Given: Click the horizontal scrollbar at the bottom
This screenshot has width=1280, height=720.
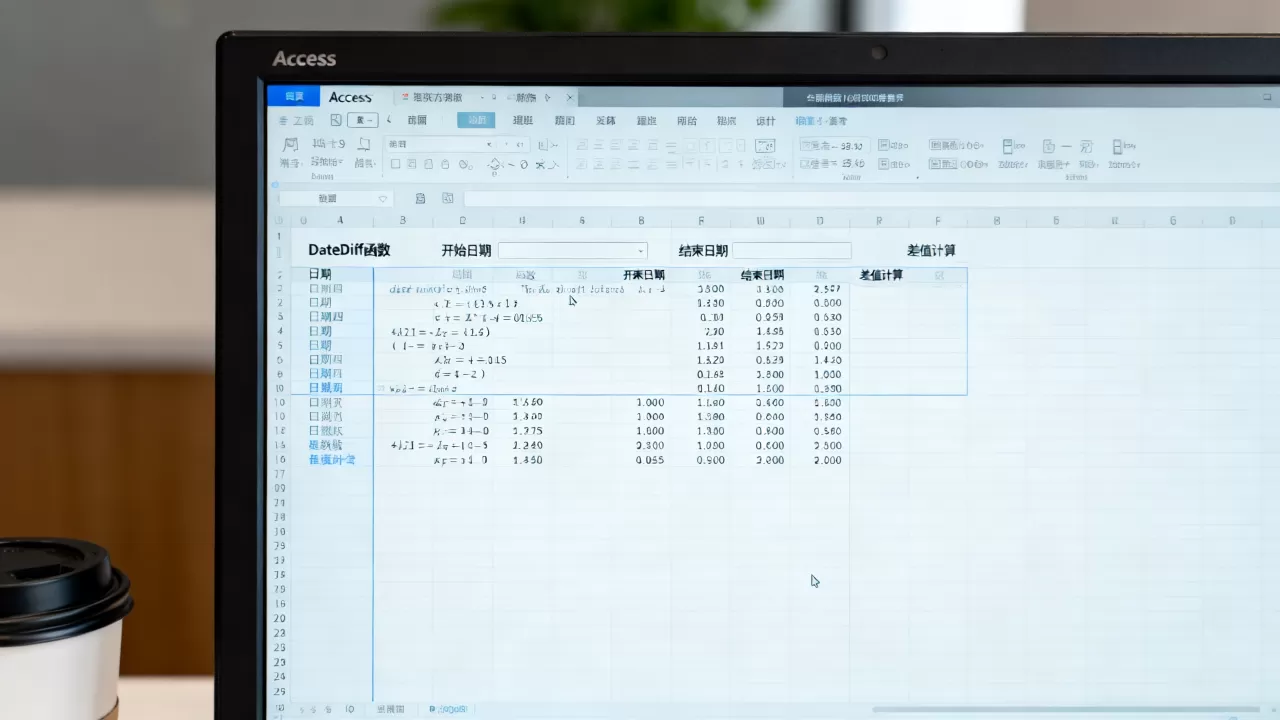Looking at the screenshot, I should coord(1065,709).
